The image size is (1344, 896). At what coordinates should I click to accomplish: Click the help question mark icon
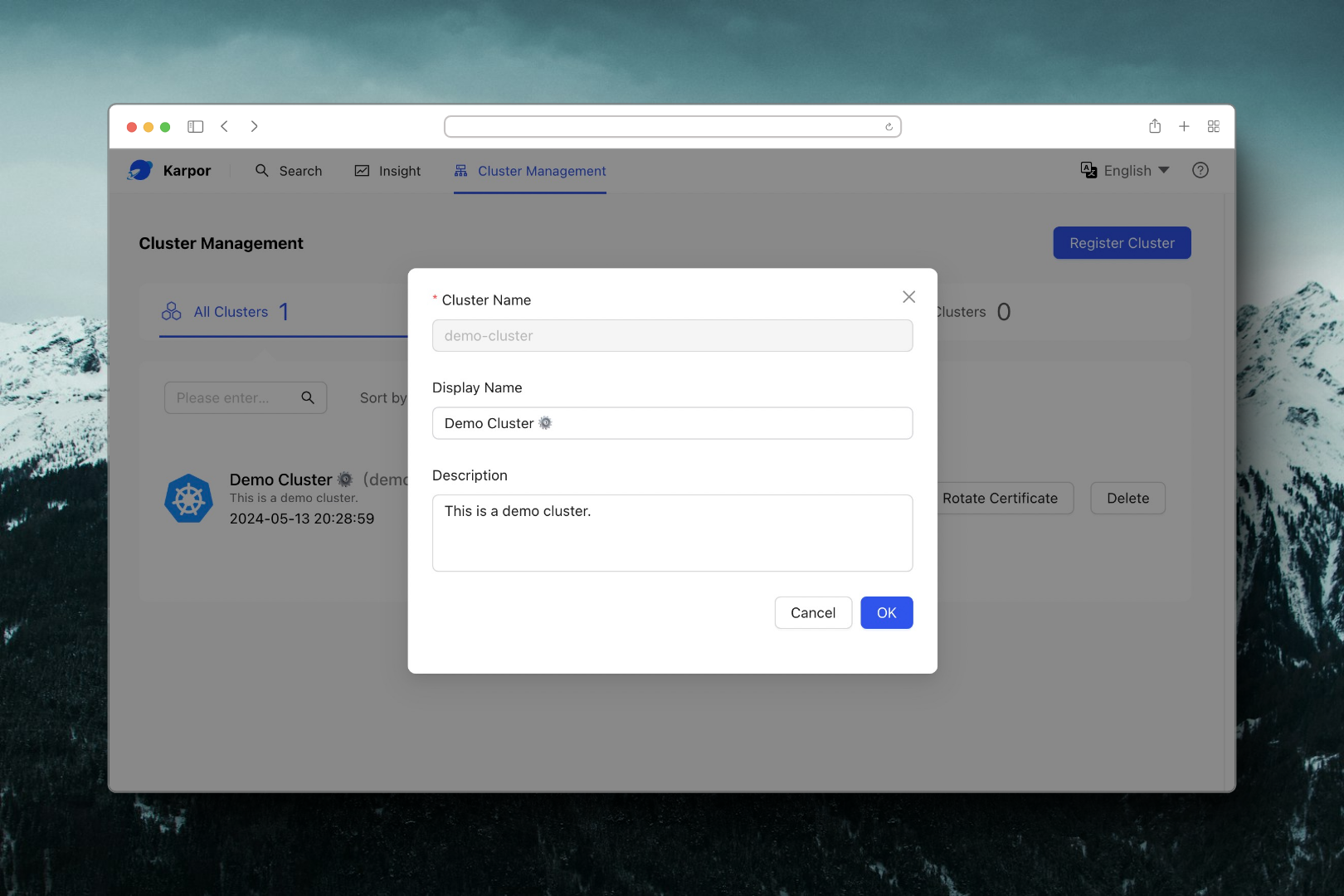[1200, 170]
